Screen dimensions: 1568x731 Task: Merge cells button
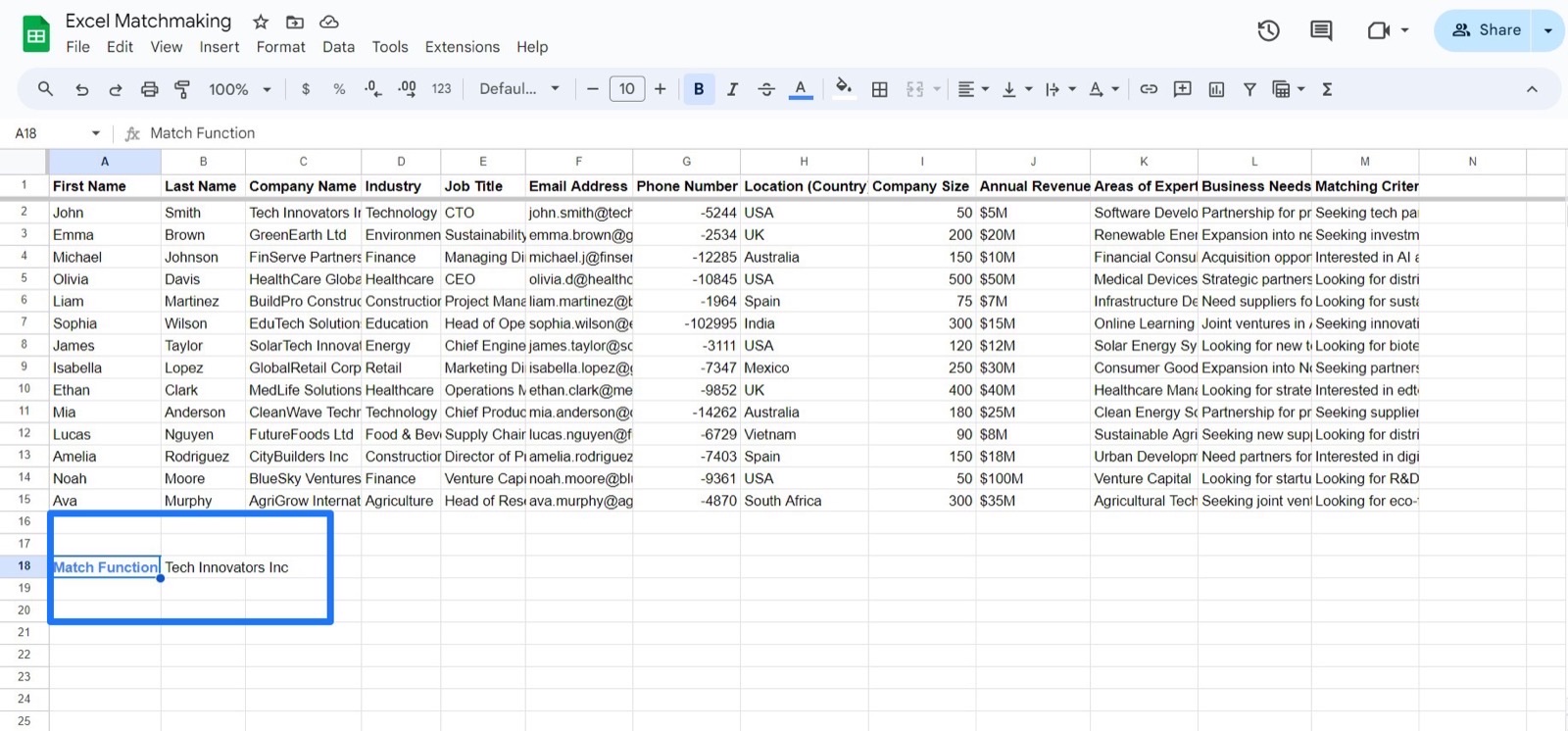(915, 89)
